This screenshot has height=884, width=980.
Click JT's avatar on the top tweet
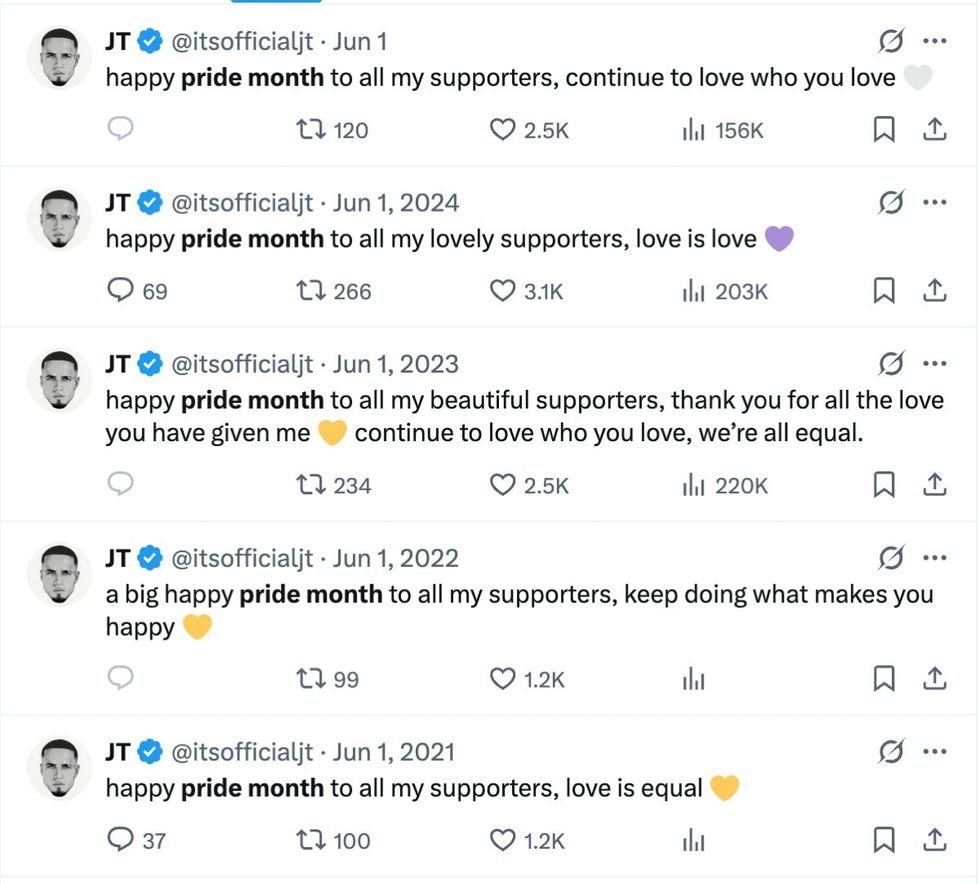[60, 57]
